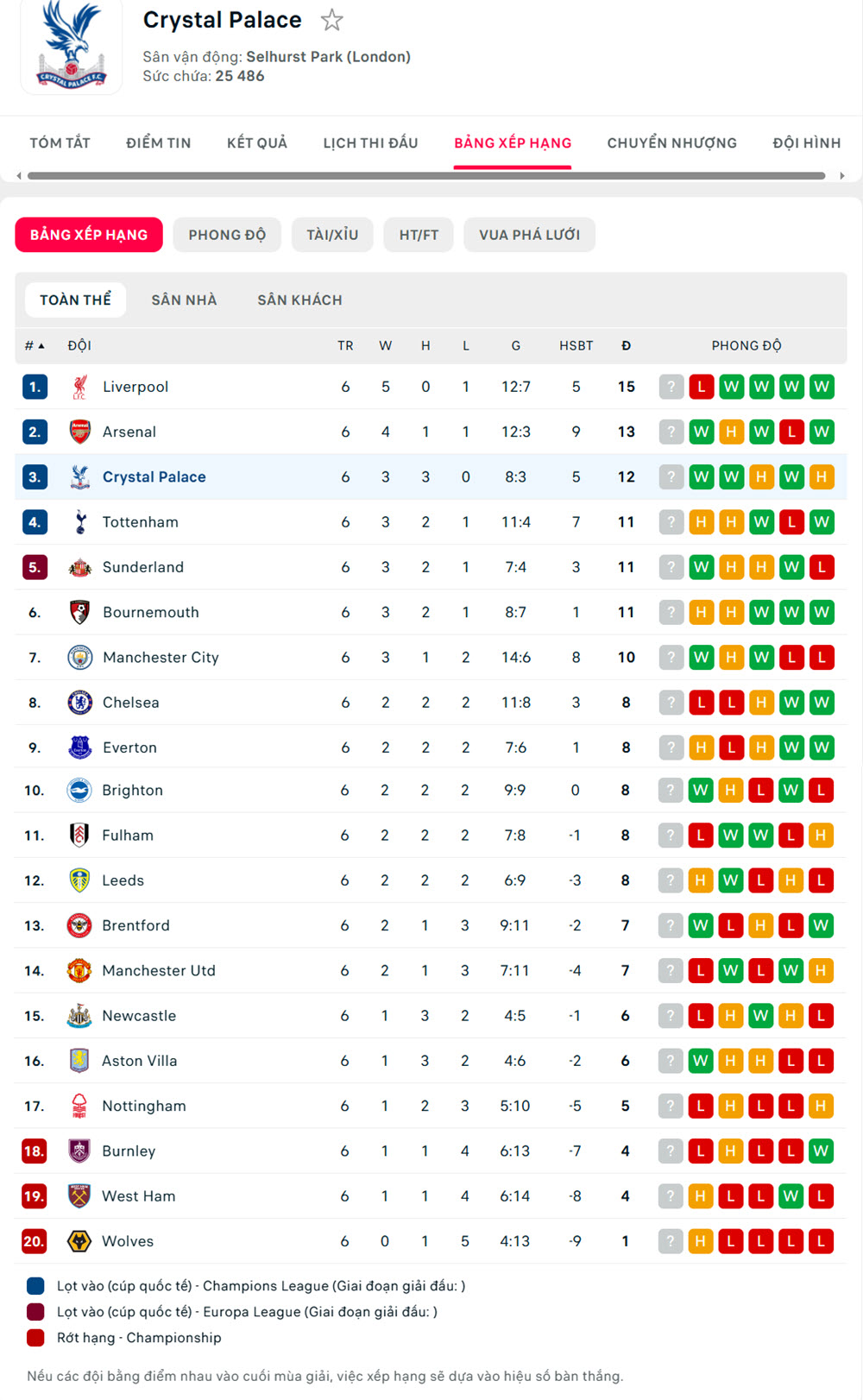This screenshot has height=1400, width=863.
Task: Open the LỊCH THI ĐẤU tab
Action: (370, 142)
